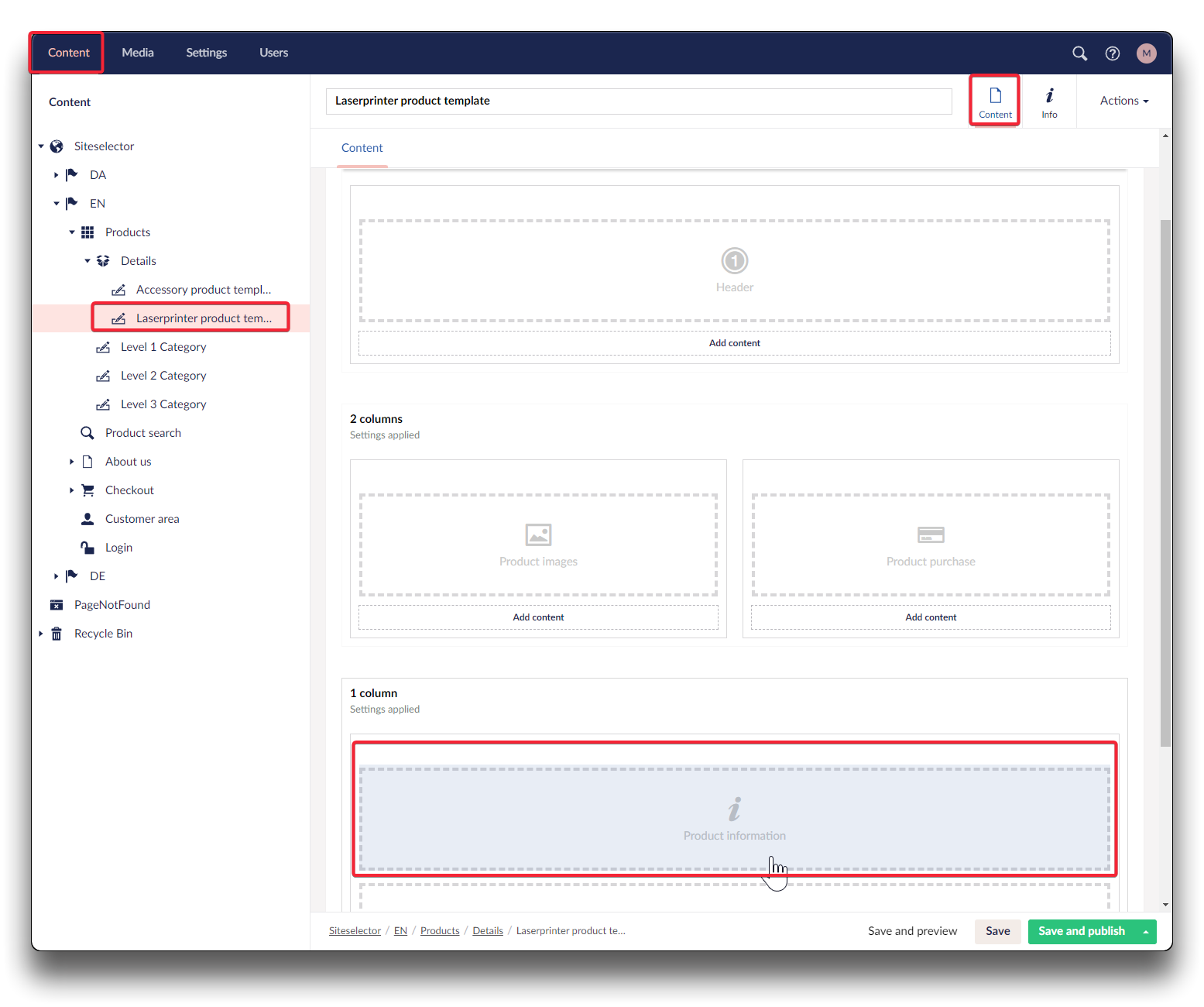Image resolution: width=1204 pixels, height=1007 pixels.
Task: Collapse the Details tree node
Action: tap(87, 261)
